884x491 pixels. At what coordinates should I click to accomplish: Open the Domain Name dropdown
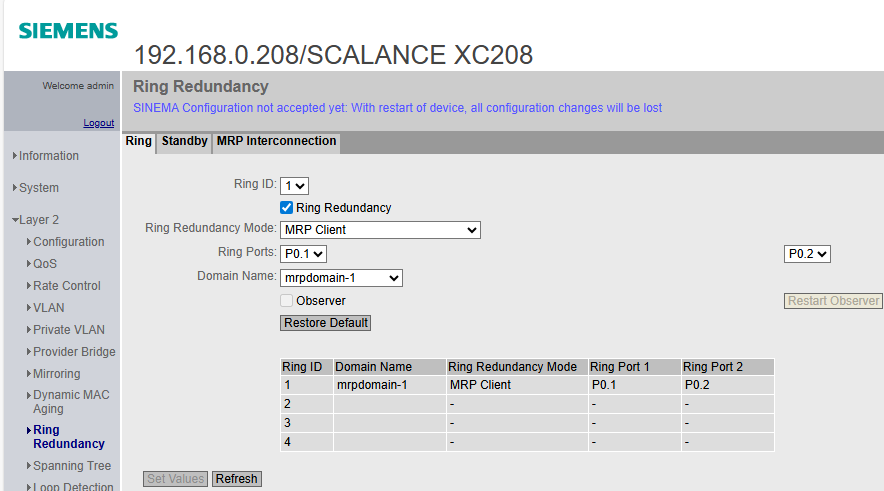[x=341, y=277]
